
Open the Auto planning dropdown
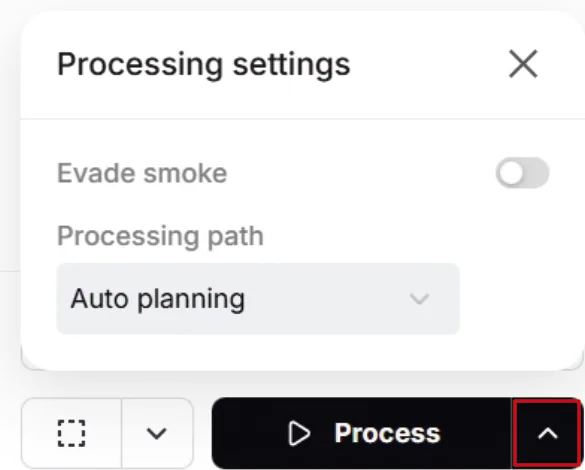(x=258, y=298)
